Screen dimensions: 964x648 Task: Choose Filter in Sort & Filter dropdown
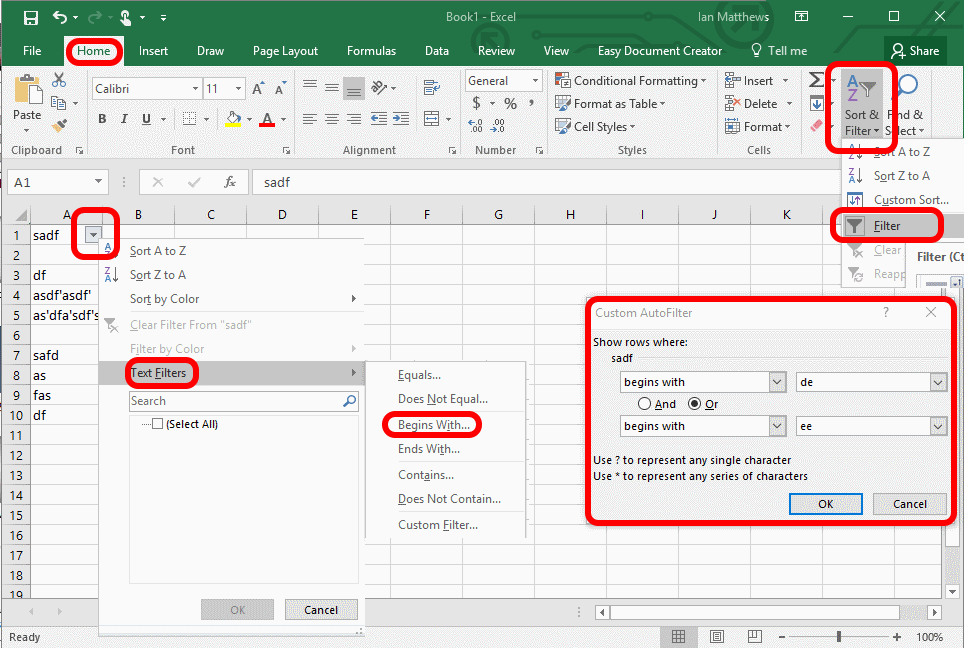tap(887, 226)
